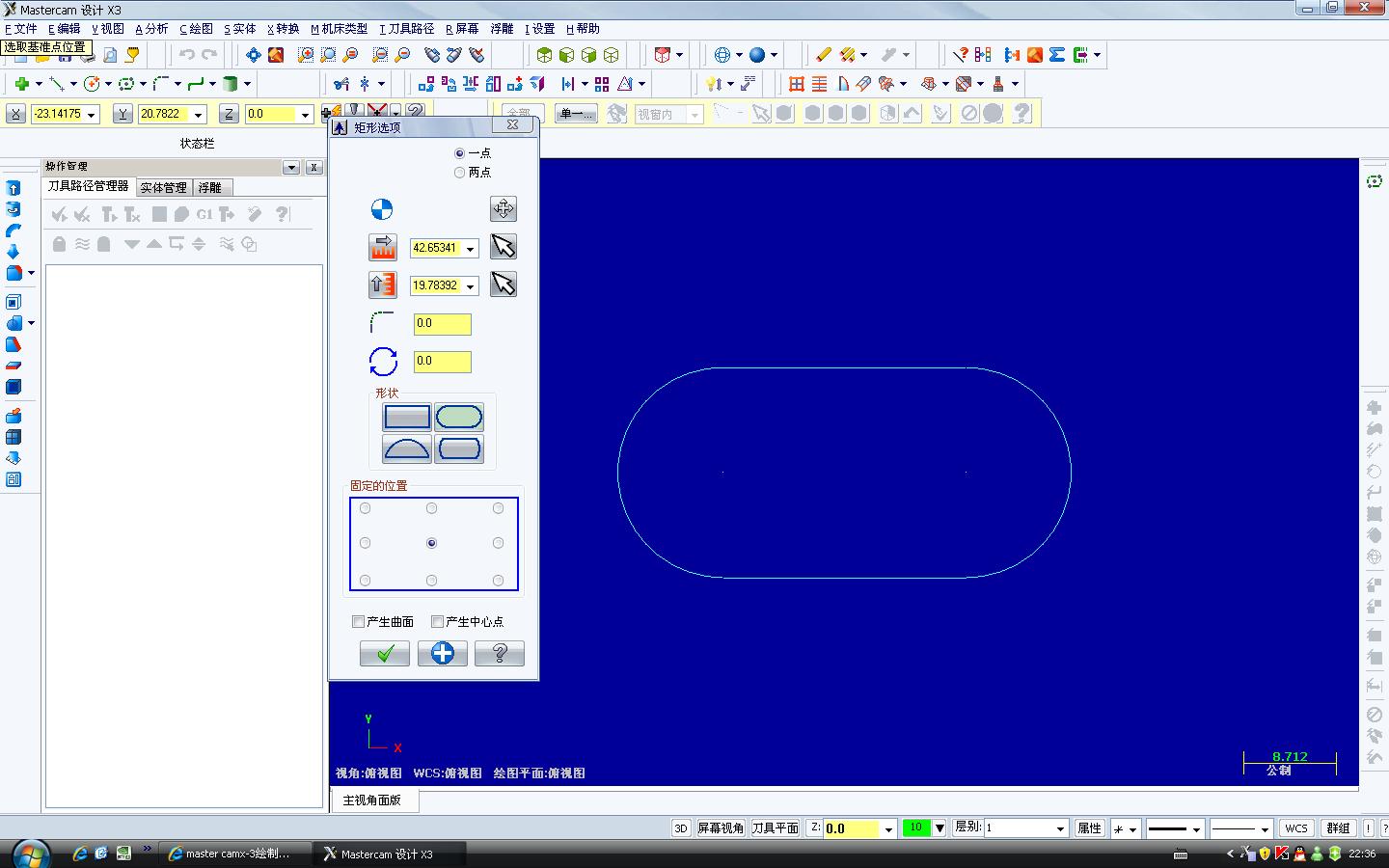The height and width of the screenshot is (868, 1389).
Task: Click the yellow pencil delete icon
Action: 823,55
